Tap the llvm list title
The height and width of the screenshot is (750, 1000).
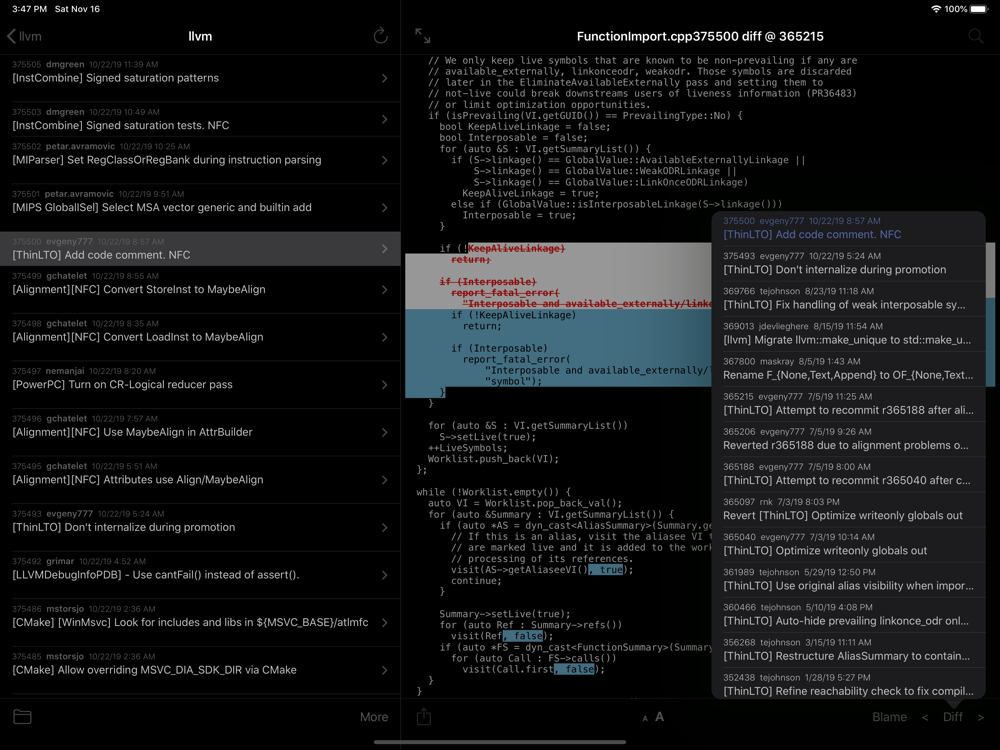point(200,36)
